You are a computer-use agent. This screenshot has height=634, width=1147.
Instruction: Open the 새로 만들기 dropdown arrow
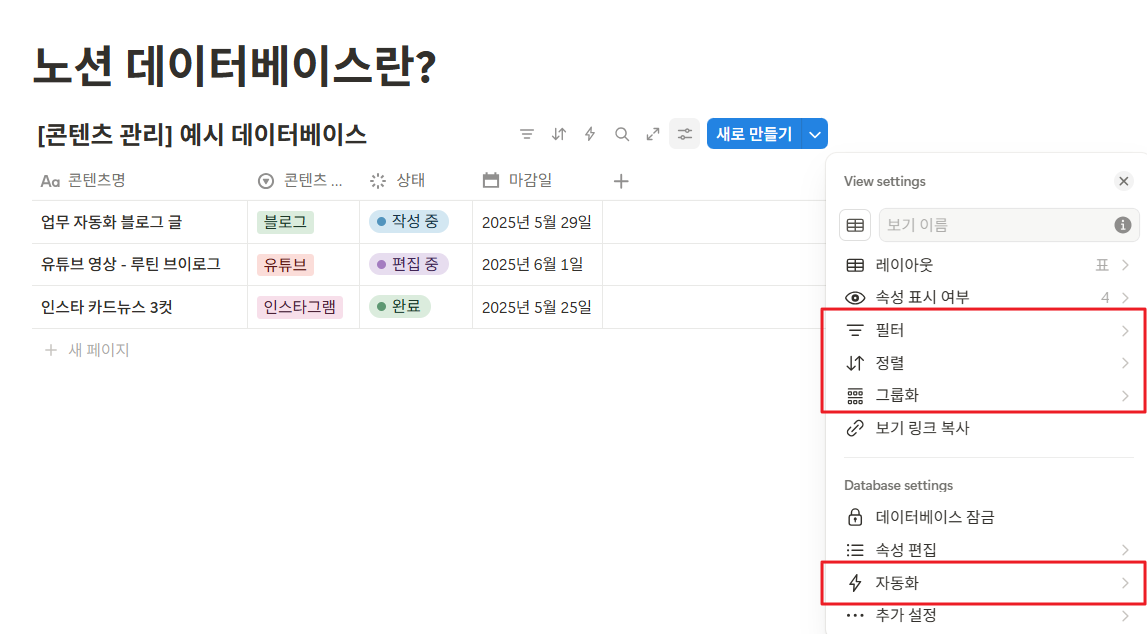coord(814,133)
